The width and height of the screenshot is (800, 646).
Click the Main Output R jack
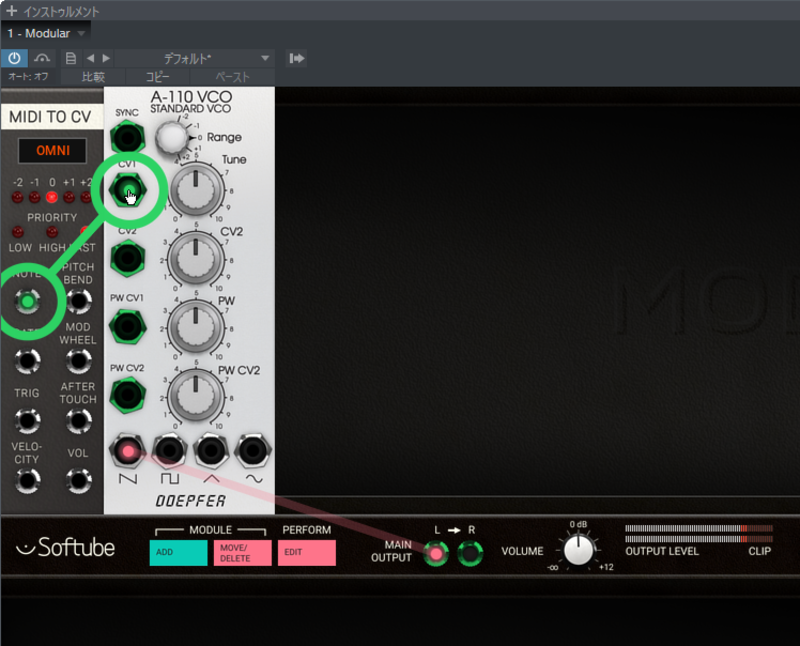470,553
